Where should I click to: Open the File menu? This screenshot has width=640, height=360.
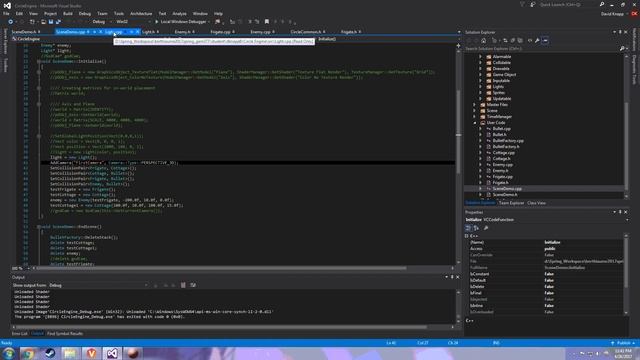[x=6, y=13]
